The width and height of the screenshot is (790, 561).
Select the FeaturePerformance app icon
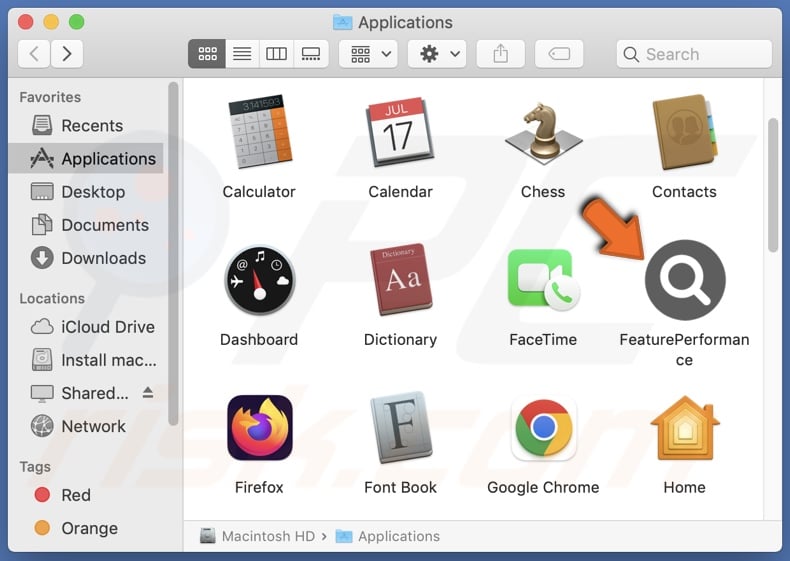[685, 280]
